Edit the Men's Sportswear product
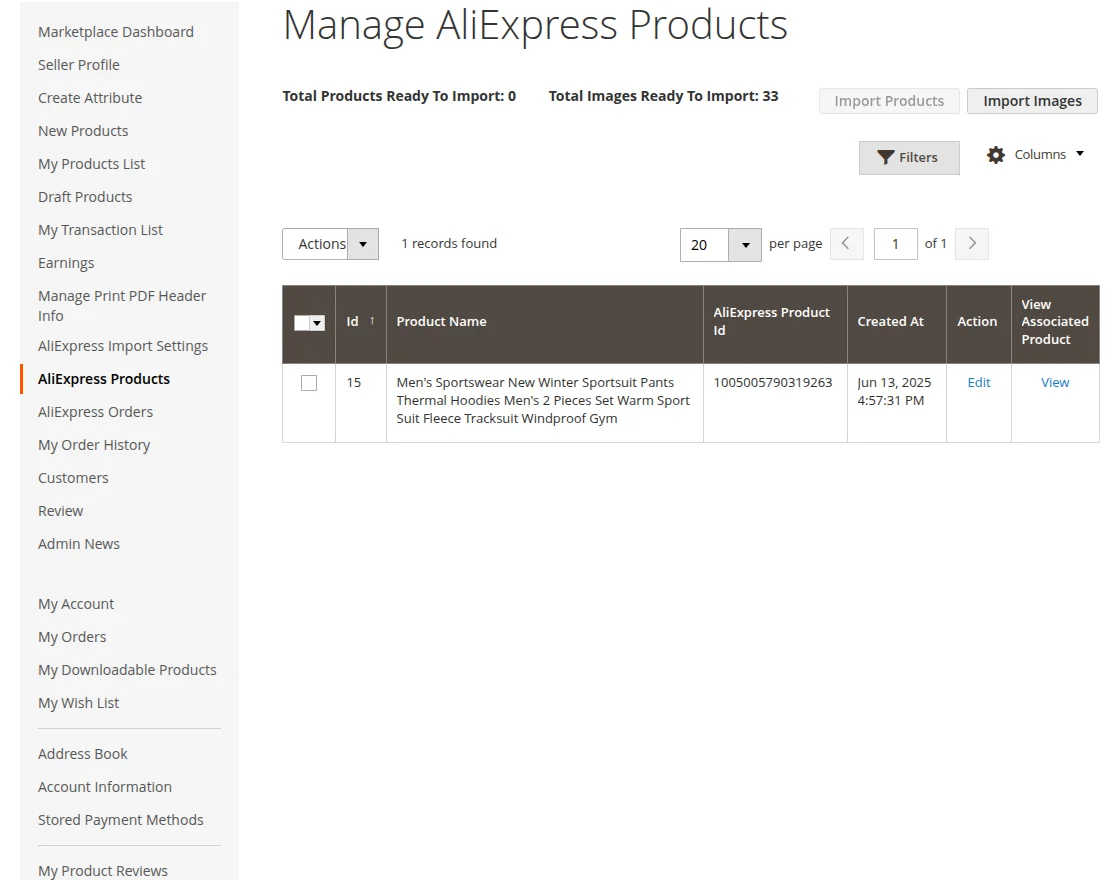Image resolution: width=1120 pixels, height=880 pixels. [978, 382]
